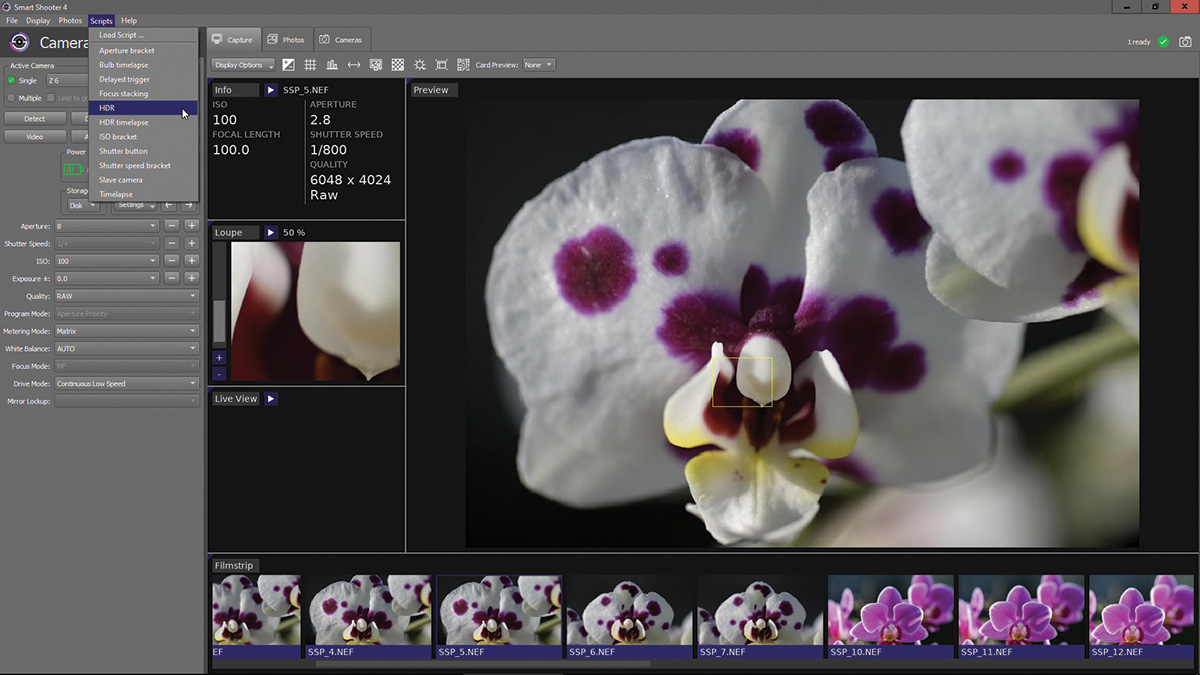Click the horizontal flip arrows icon
This screenshot has width=1200, height=675.
point(354,65)
